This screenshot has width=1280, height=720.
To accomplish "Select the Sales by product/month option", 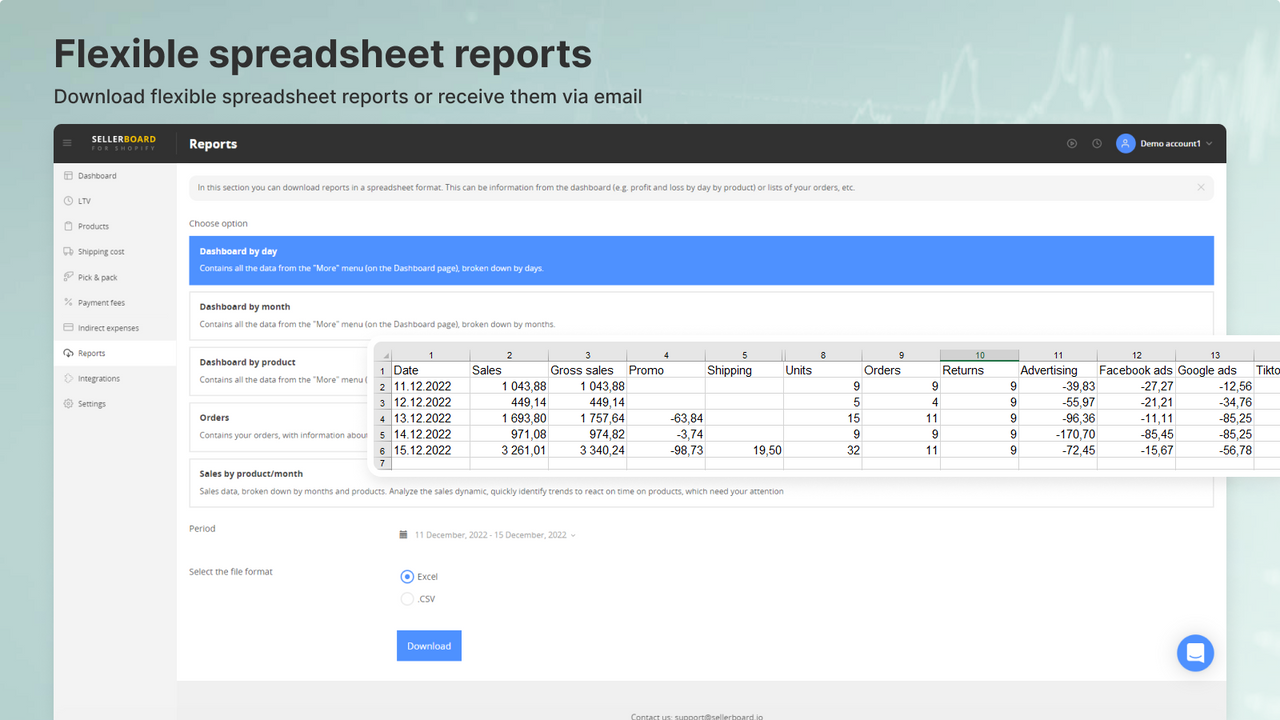I will [x=701, y=483].
